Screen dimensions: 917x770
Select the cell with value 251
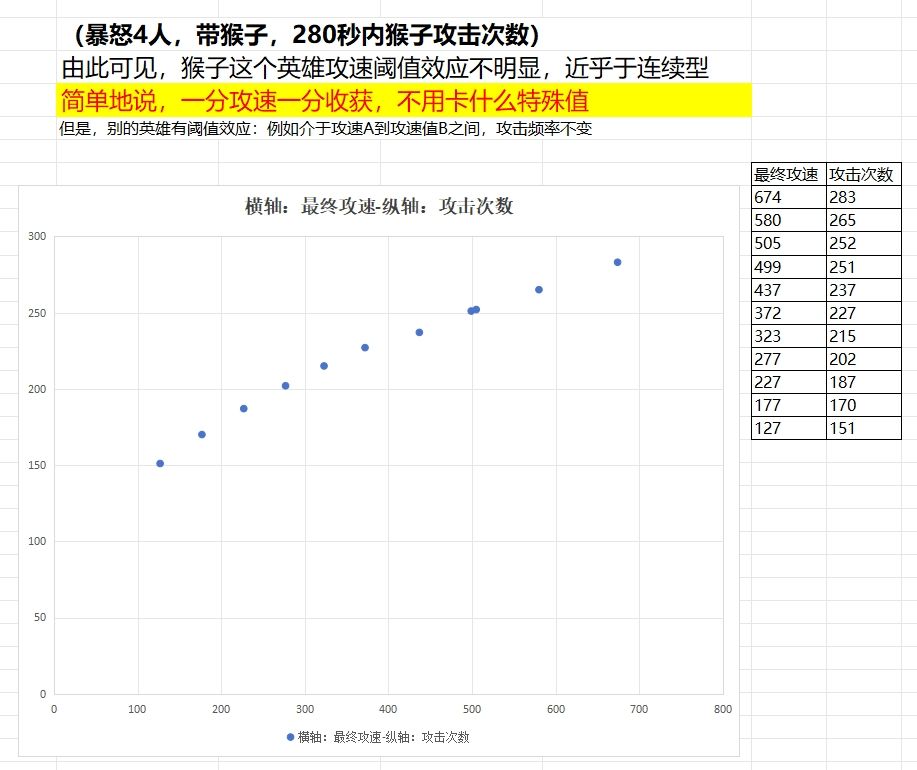click(864, 267)
